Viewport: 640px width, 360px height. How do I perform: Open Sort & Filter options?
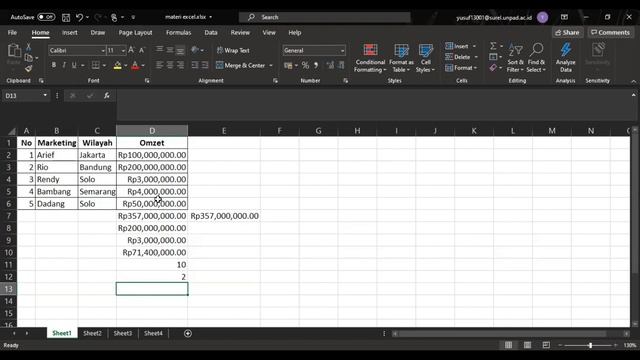point(515,58)
